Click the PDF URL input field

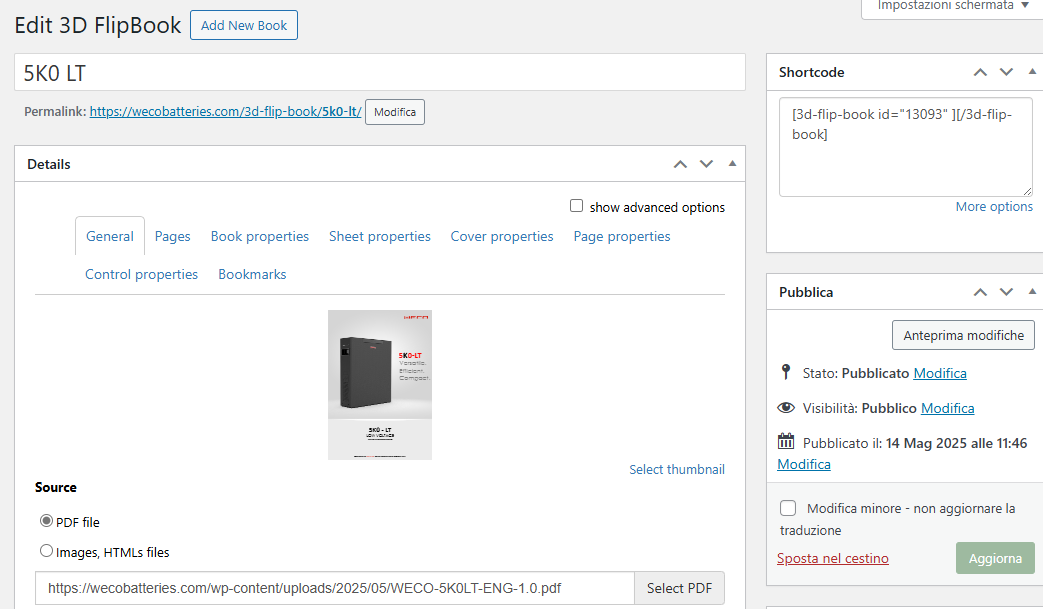click(335, 588)
